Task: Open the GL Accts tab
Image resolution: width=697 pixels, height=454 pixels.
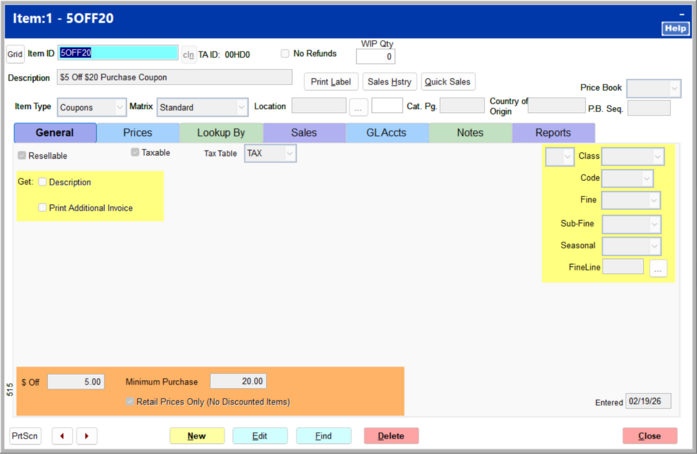Action: click(x=387, y=132)
